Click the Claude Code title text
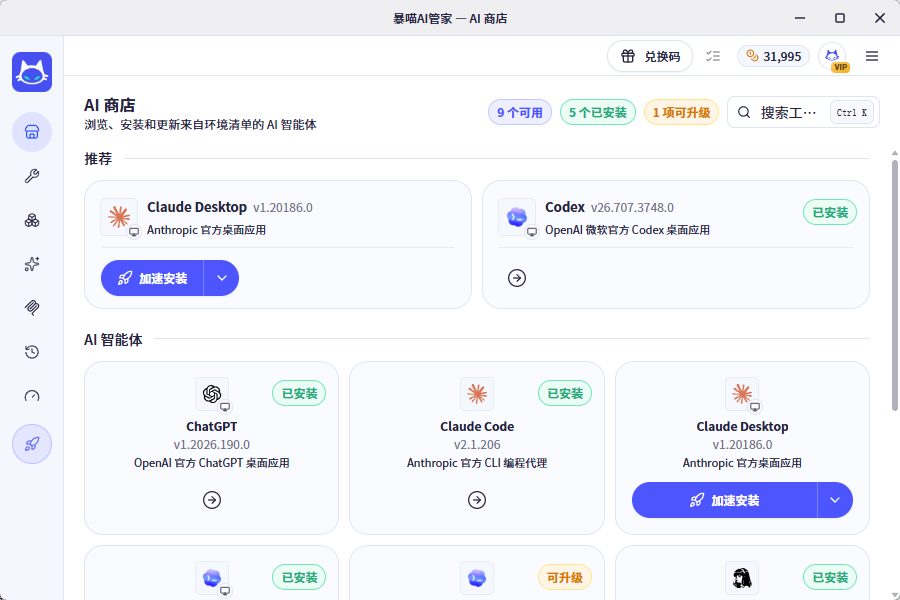 pyautogui.click(x=477, y=427)
